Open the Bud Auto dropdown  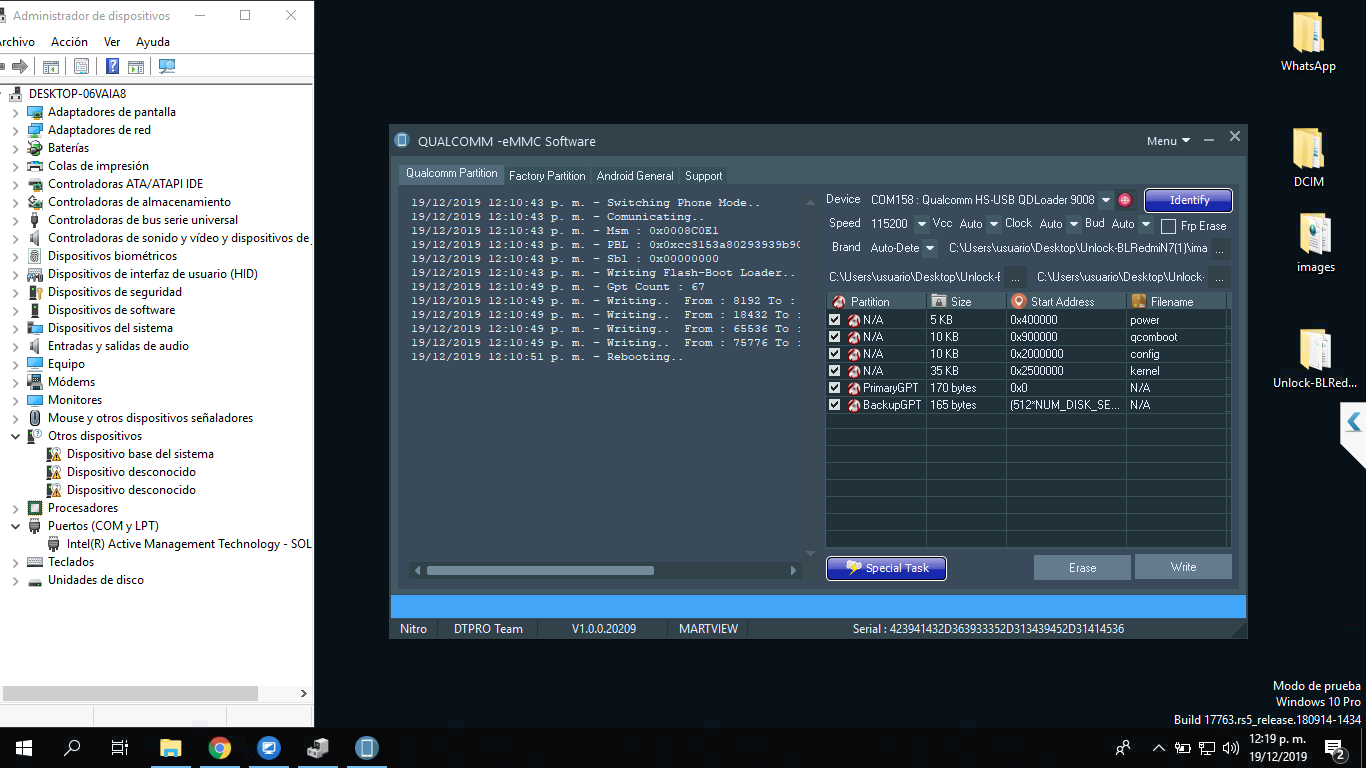click(1146, 224)
